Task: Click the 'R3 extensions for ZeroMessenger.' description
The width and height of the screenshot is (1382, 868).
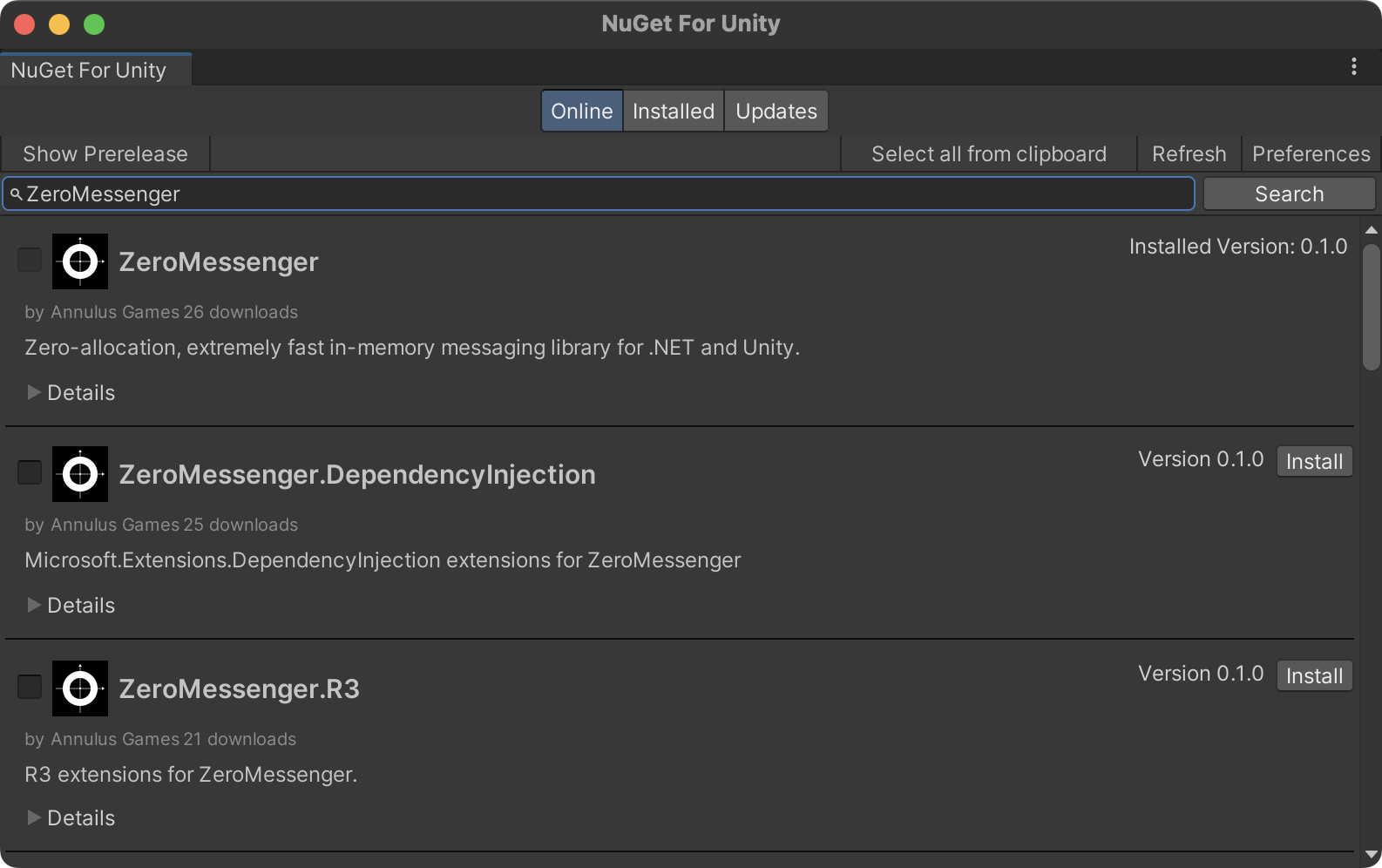Action: coord(191,775)
